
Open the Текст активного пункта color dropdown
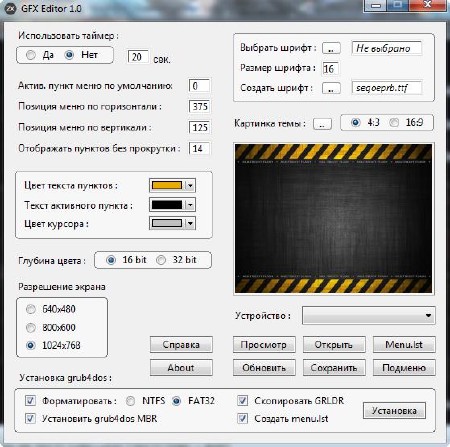click(x=190, y=205)
